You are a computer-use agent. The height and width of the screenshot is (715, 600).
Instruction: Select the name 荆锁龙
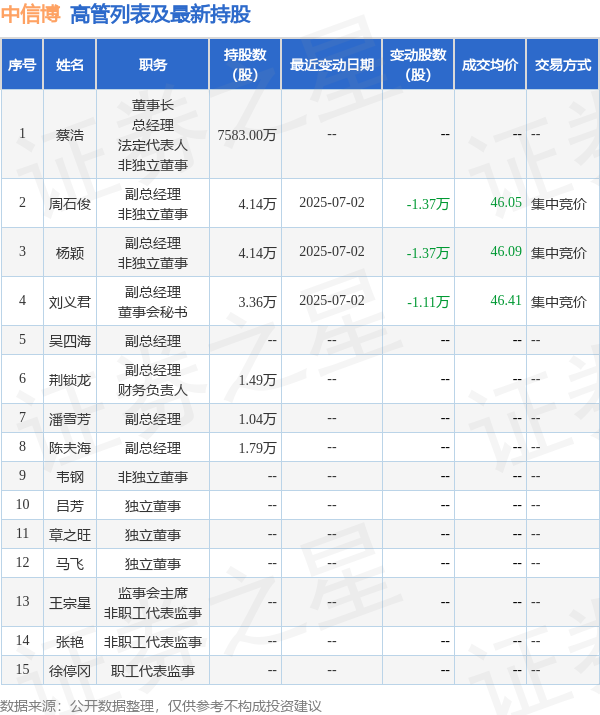(70, 379)
